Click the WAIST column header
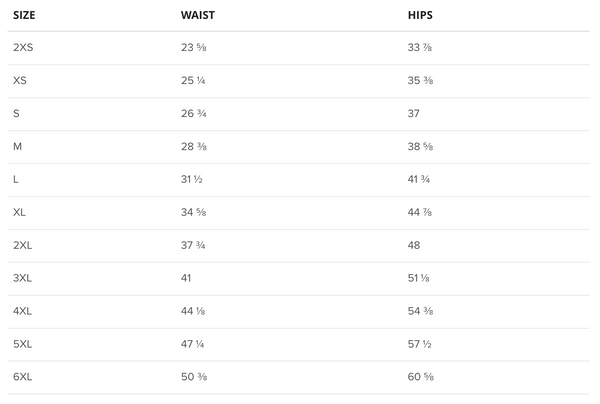The height and width of the screenshot is (404, 600). pyautogui.click(x=195, y=17)
